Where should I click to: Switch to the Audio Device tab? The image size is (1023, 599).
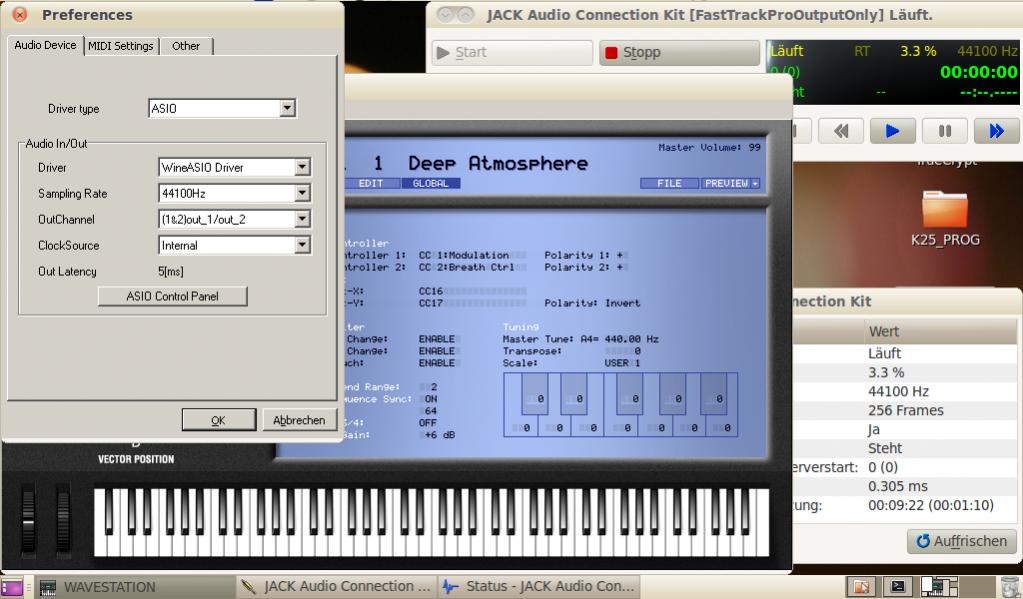tap(45, 45)
